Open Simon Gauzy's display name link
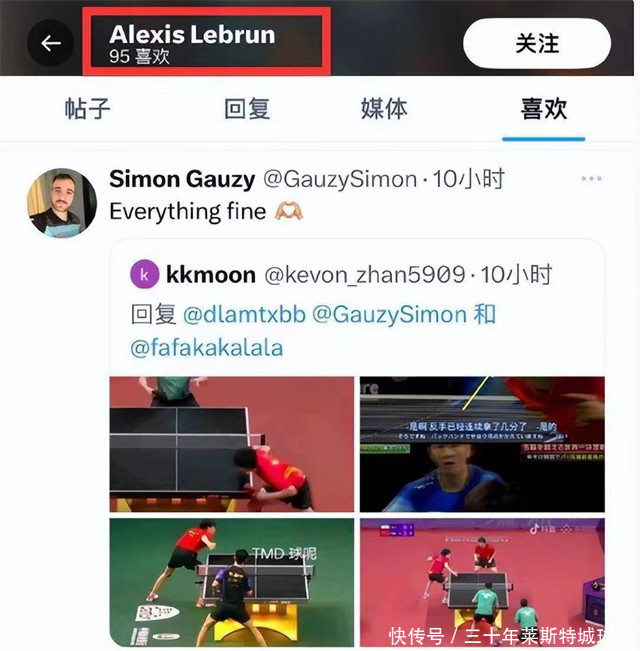This screenshot has width=640, height=651. click(x=182, y=179)
